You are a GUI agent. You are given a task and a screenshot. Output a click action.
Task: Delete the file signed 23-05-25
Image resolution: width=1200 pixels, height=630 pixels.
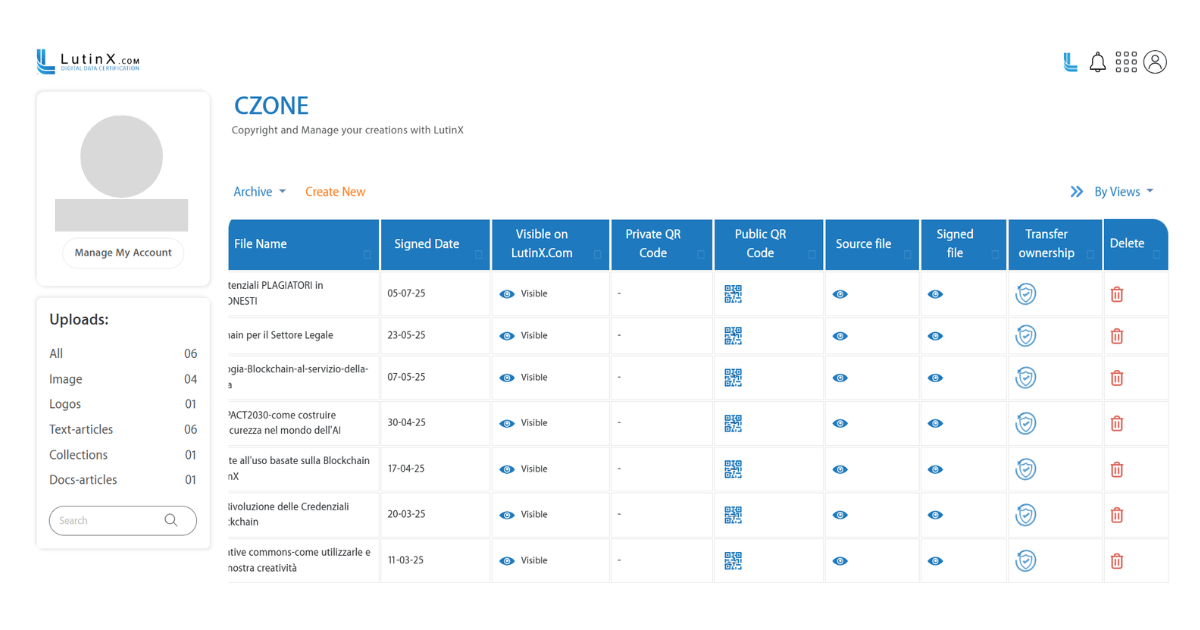coord(1117,336)
